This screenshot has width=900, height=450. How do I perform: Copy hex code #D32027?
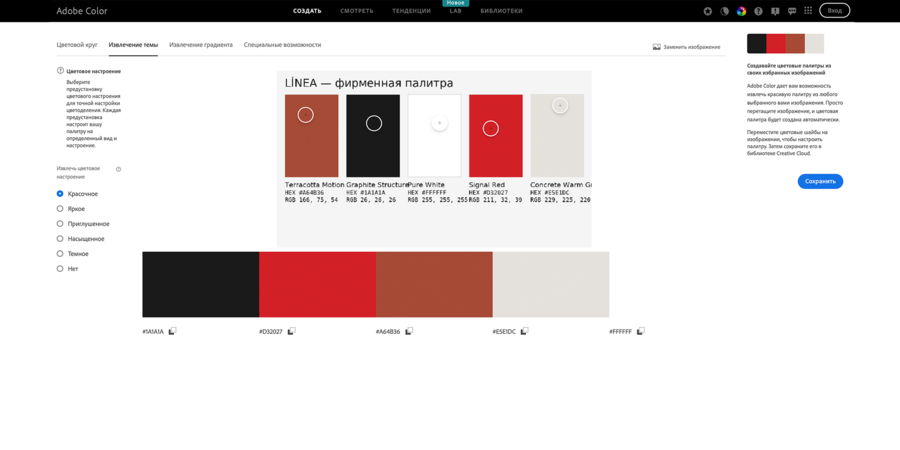click(x=292, y=331)
